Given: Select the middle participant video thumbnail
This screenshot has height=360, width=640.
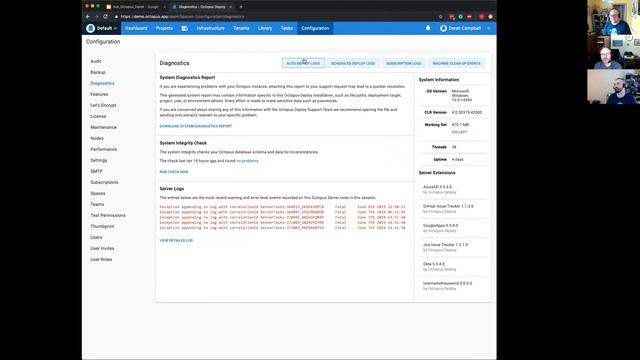Looking at the screenshot, I should [613, 52].
